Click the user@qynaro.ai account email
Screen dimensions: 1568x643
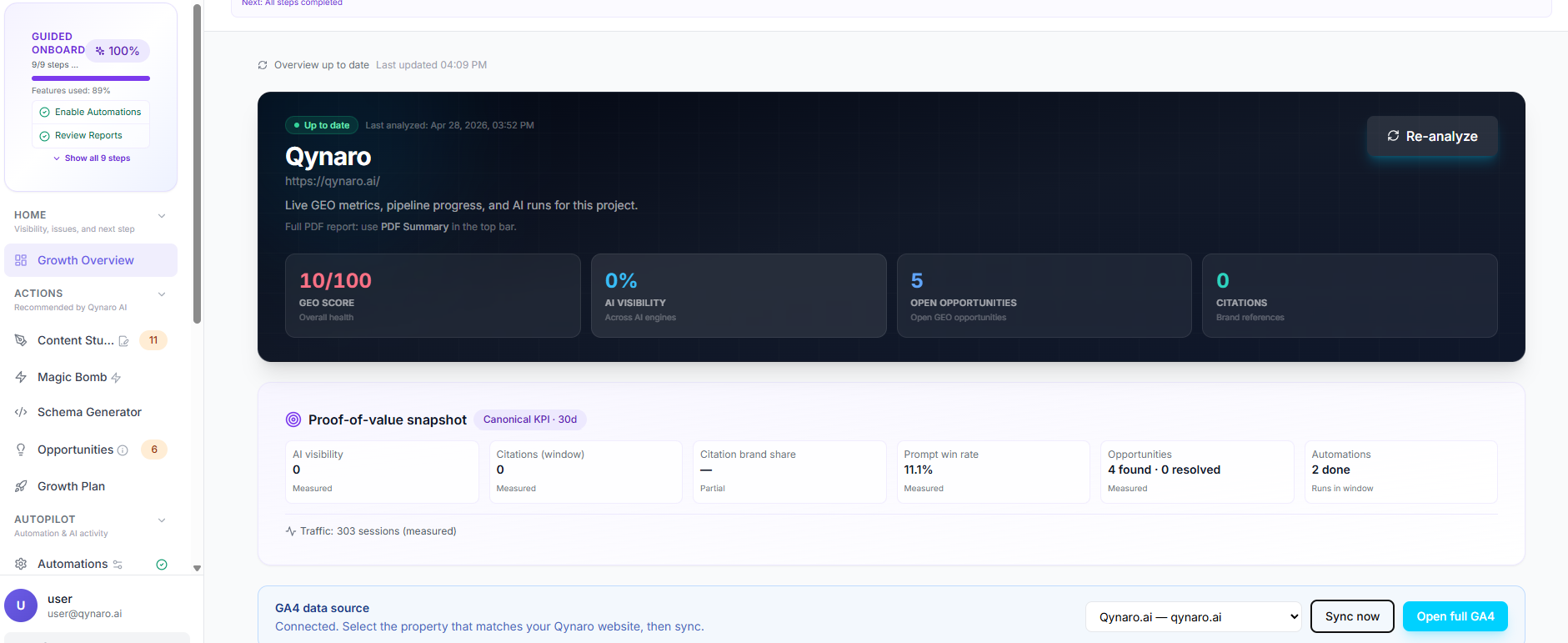84,614
